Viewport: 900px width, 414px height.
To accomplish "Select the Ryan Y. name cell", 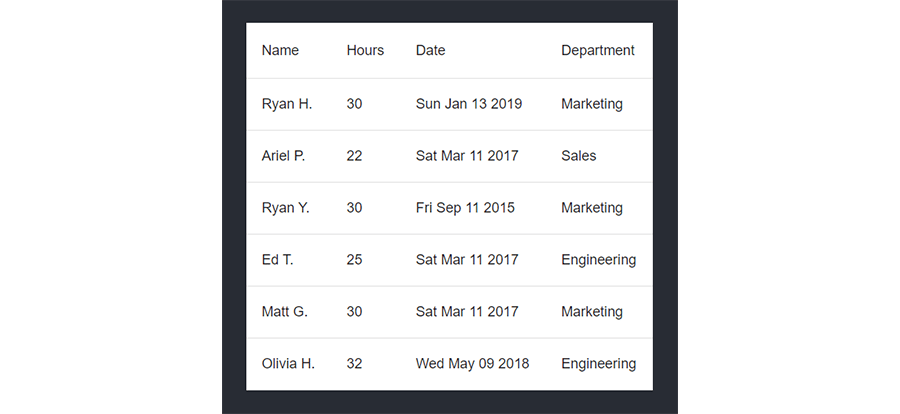I will (x=285, y=207).
